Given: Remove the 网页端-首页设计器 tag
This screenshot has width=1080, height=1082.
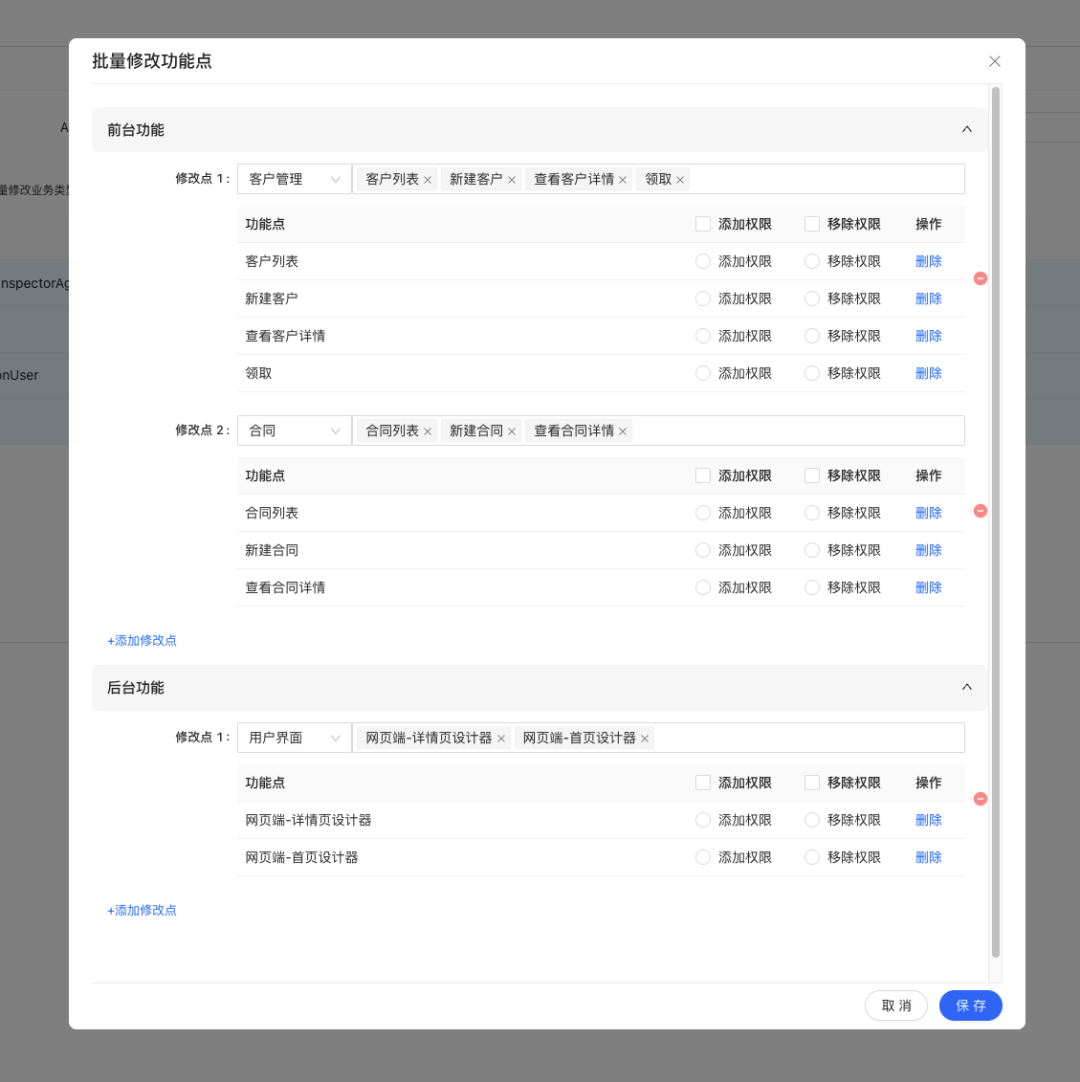Looking at the screenshot, I should tap(645, 739).
